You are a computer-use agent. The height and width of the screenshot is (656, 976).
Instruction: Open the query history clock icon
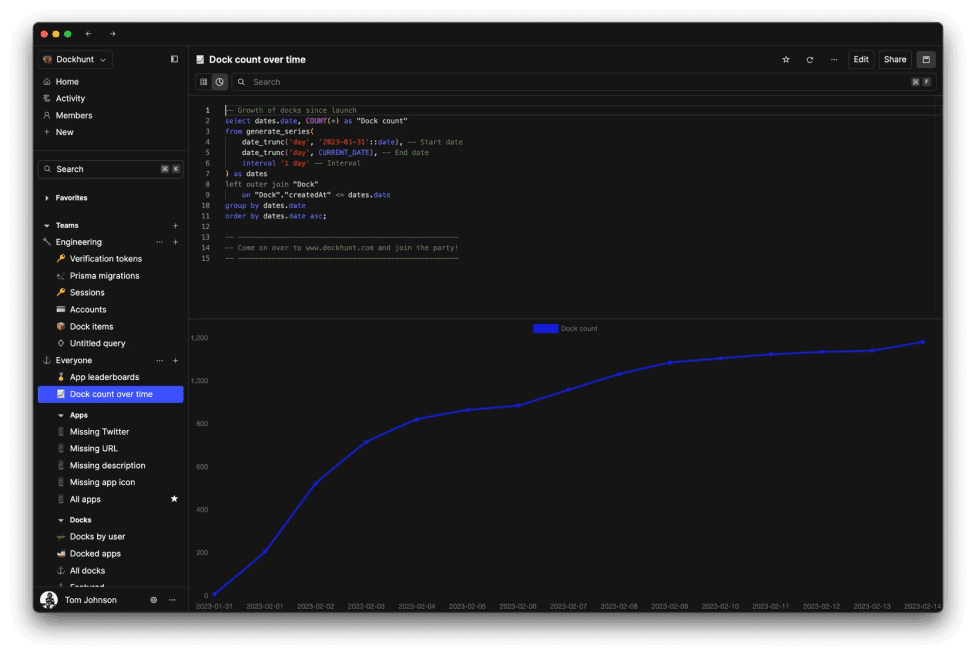(221, 82)
